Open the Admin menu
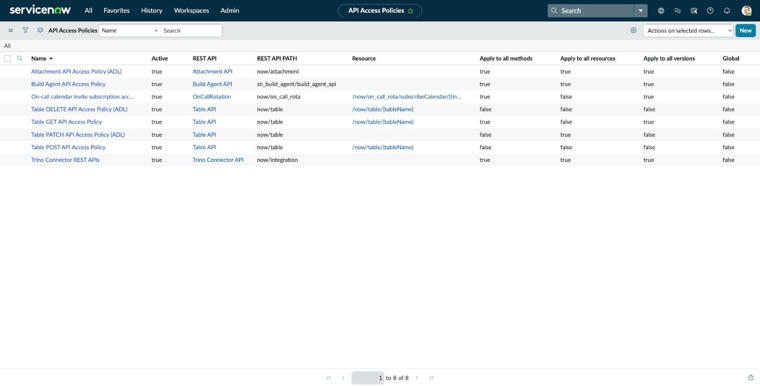Viewport: 760px width, 387px height. point(230,11)
